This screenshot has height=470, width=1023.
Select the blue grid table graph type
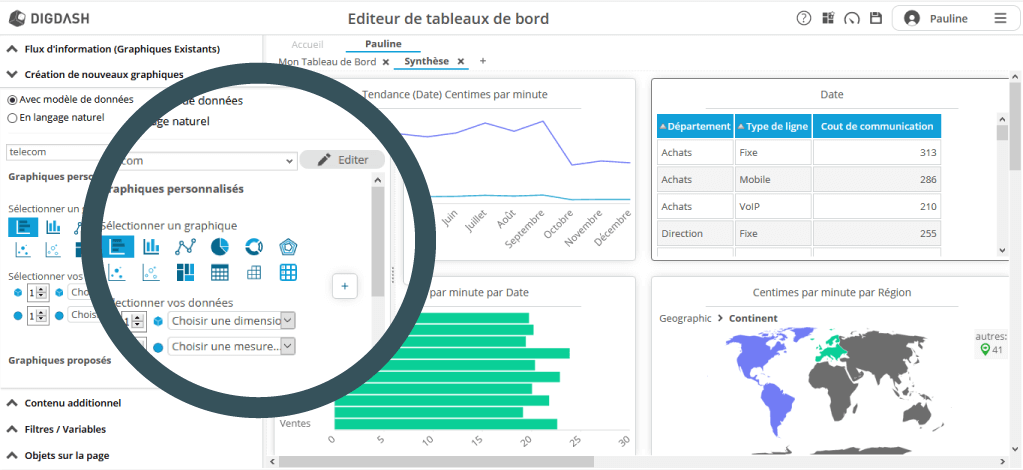tap(288, 272)
